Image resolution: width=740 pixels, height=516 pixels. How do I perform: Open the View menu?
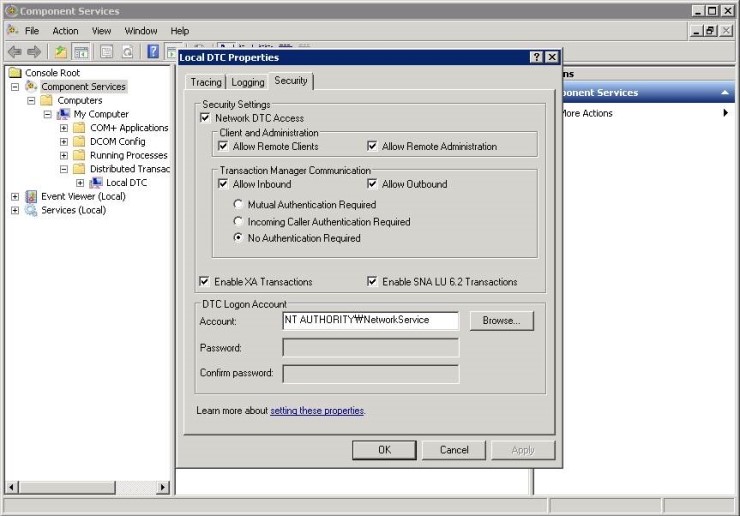point(101,31)
